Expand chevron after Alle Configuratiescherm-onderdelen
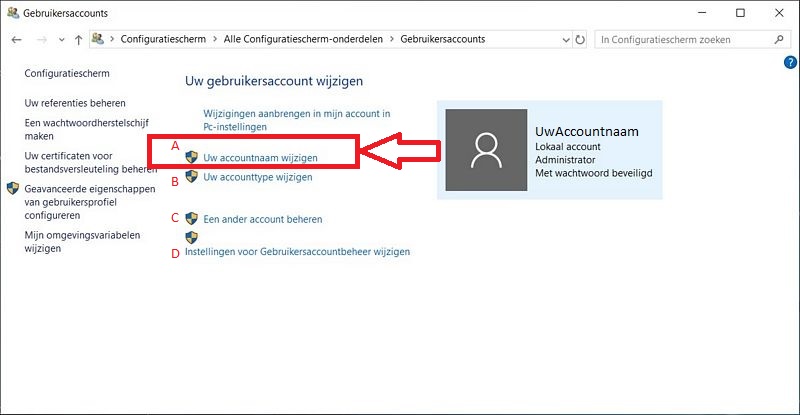The height and width of the screenshot is (415, 800). tap(392, 39)
